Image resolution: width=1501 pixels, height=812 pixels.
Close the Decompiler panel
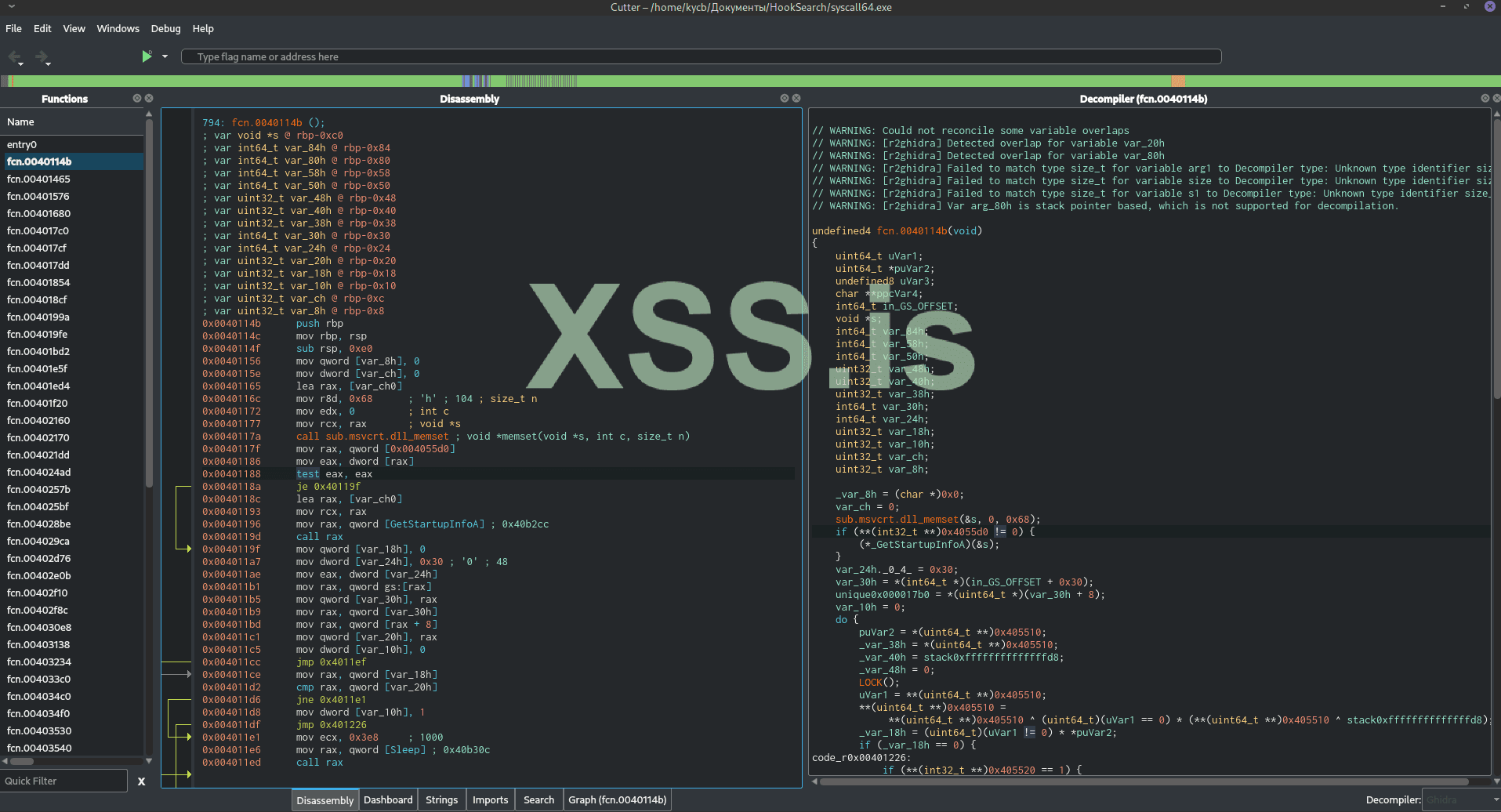[x=1496, y=99]
